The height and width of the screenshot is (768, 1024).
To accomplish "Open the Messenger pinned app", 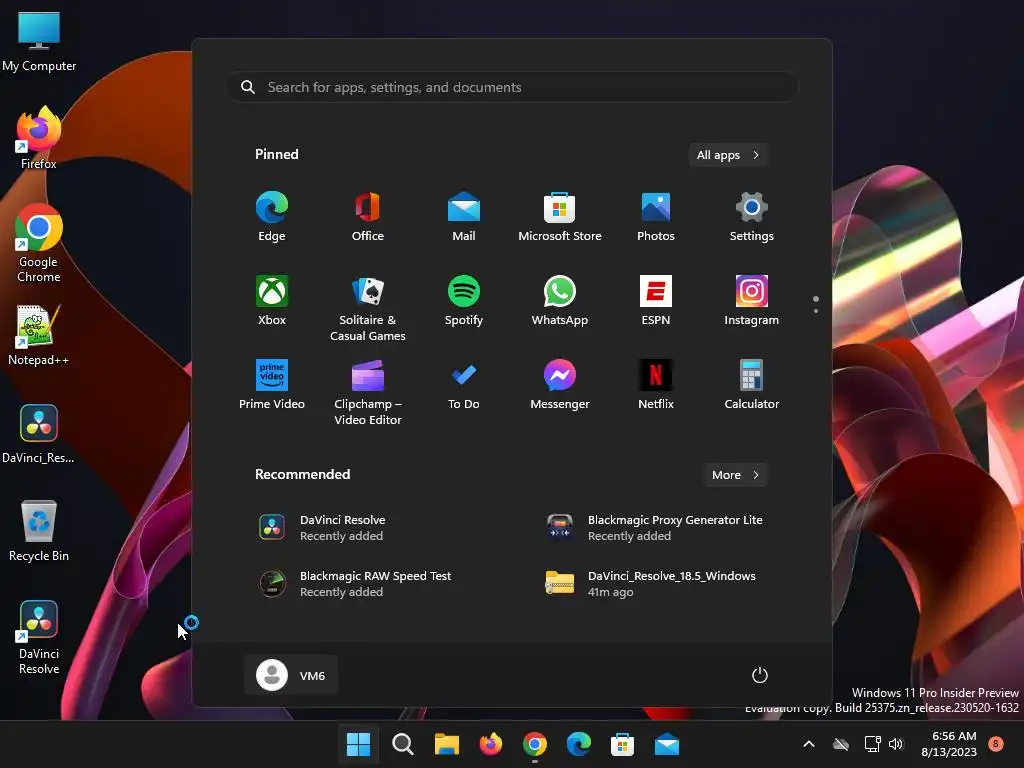I will tap(560, 385).
